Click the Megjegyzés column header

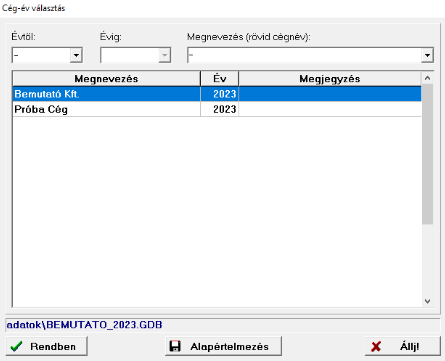tap(330, 79)
